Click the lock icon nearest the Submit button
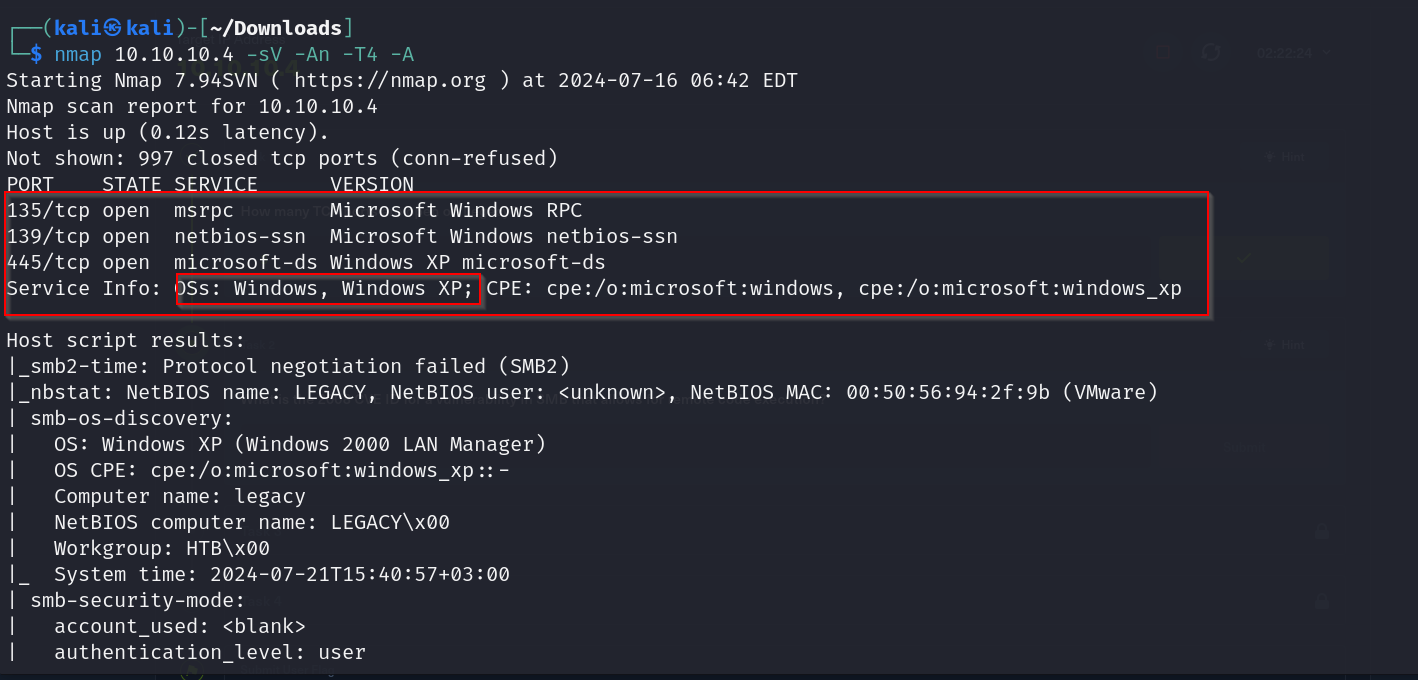 click(x=1322, y=532)
